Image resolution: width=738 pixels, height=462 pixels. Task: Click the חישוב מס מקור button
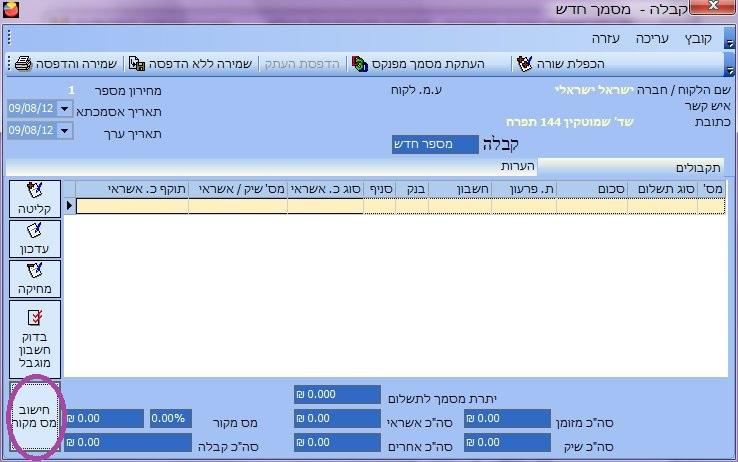(x=35, y=416)
